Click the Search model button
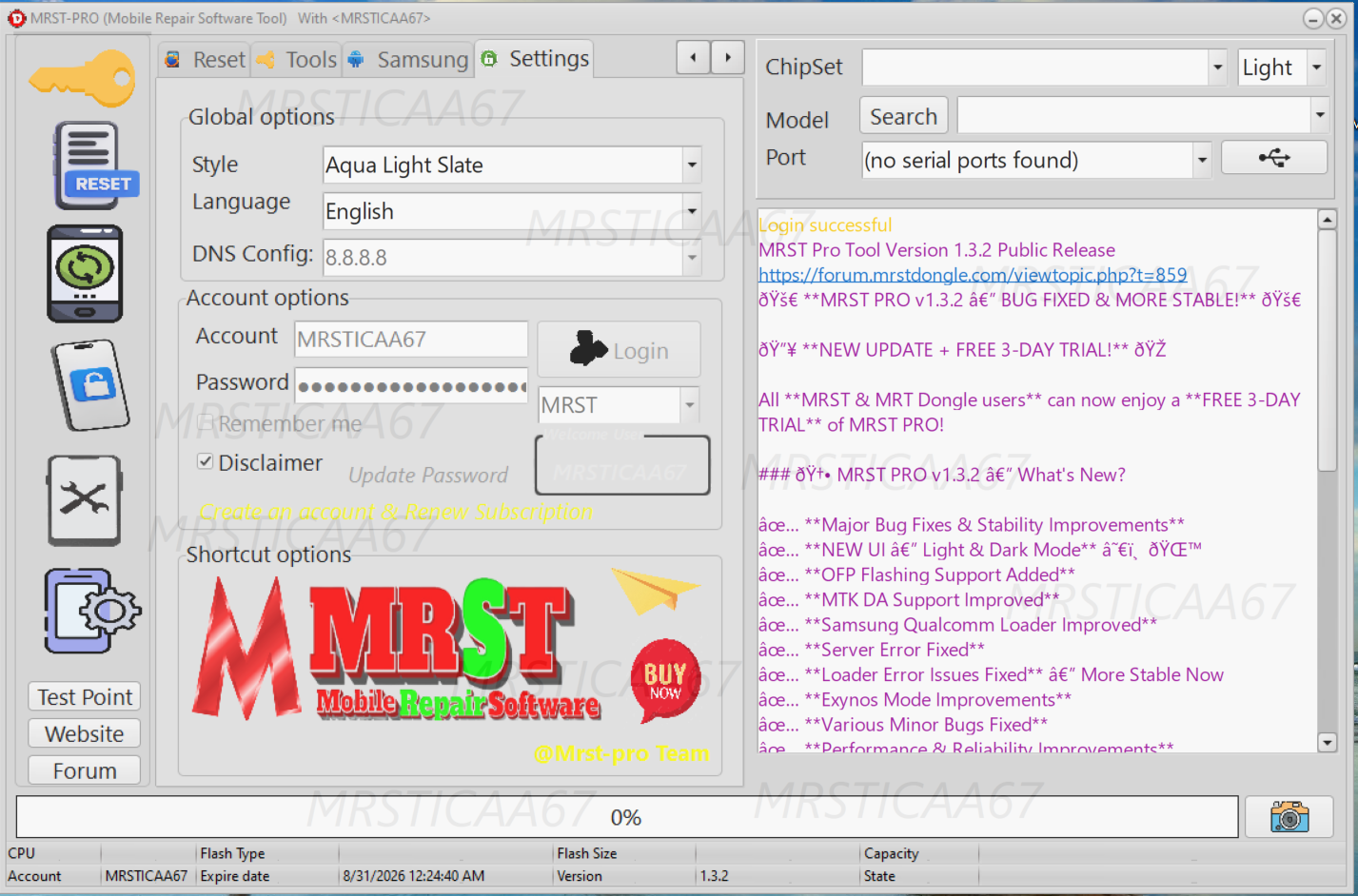This screenshot has width=1358, height=896. coord(904,116)
